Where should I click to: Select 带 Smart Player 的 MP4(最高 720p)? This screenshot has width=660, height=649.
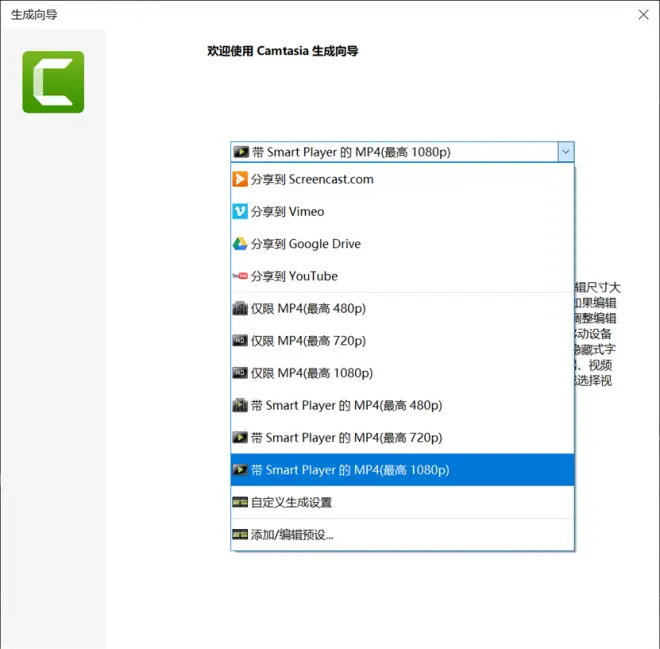point(402,438)
